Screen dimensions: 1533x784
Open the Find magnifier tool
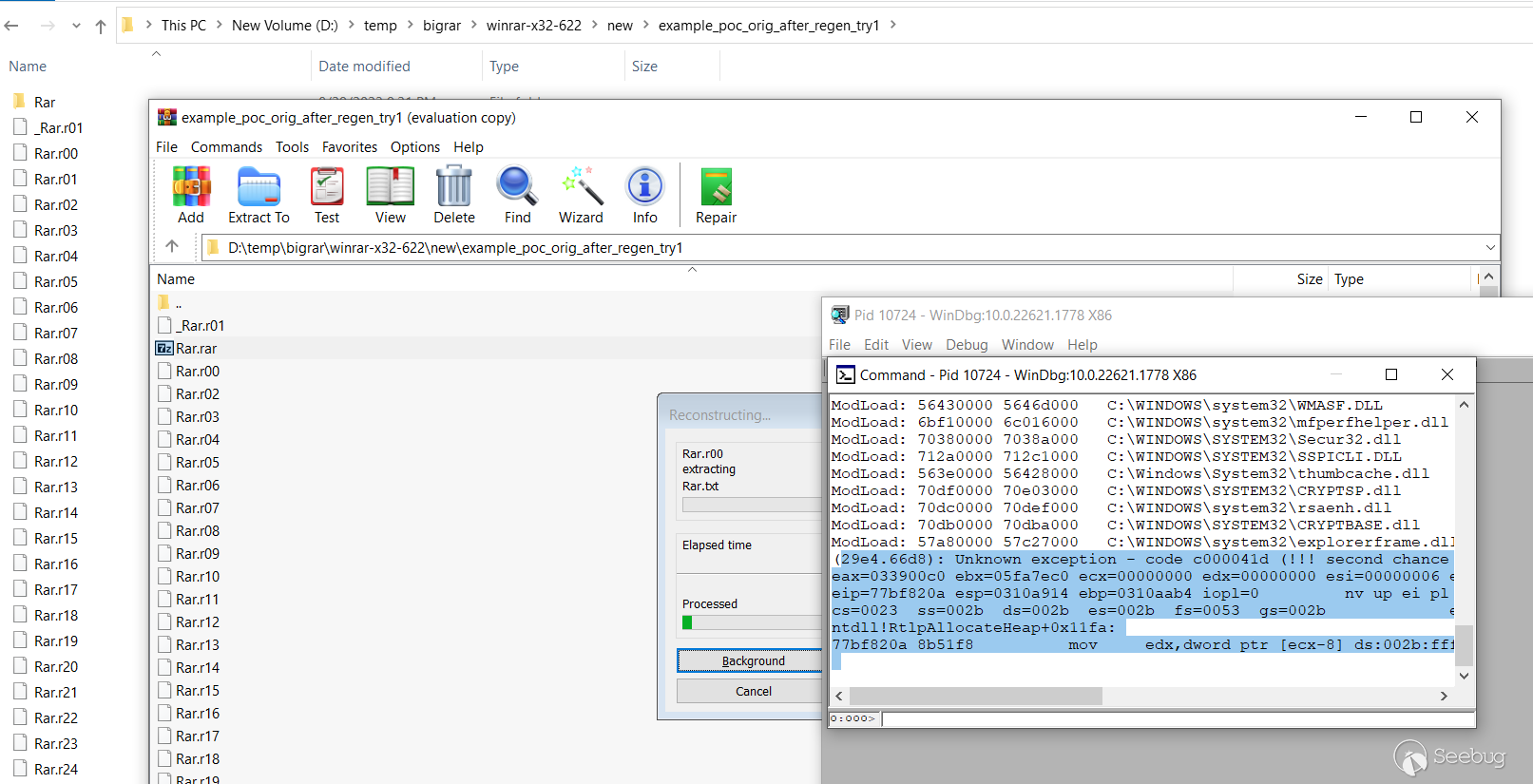click(x=517, y=187)
